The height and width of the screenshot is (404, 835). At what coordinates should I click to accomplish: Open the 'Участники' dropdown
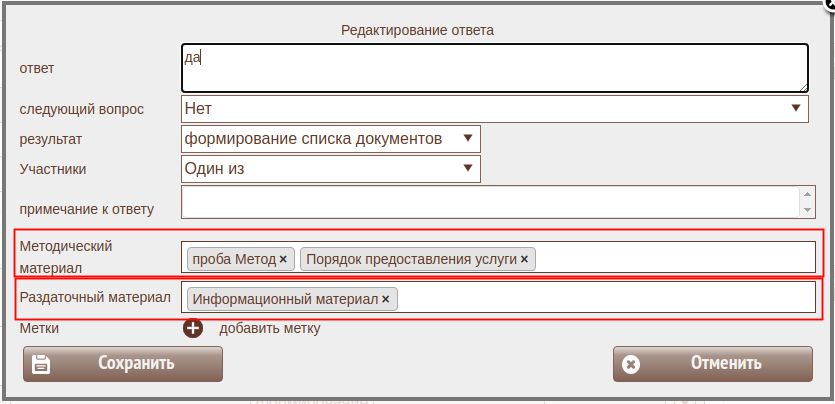(331, 169)
